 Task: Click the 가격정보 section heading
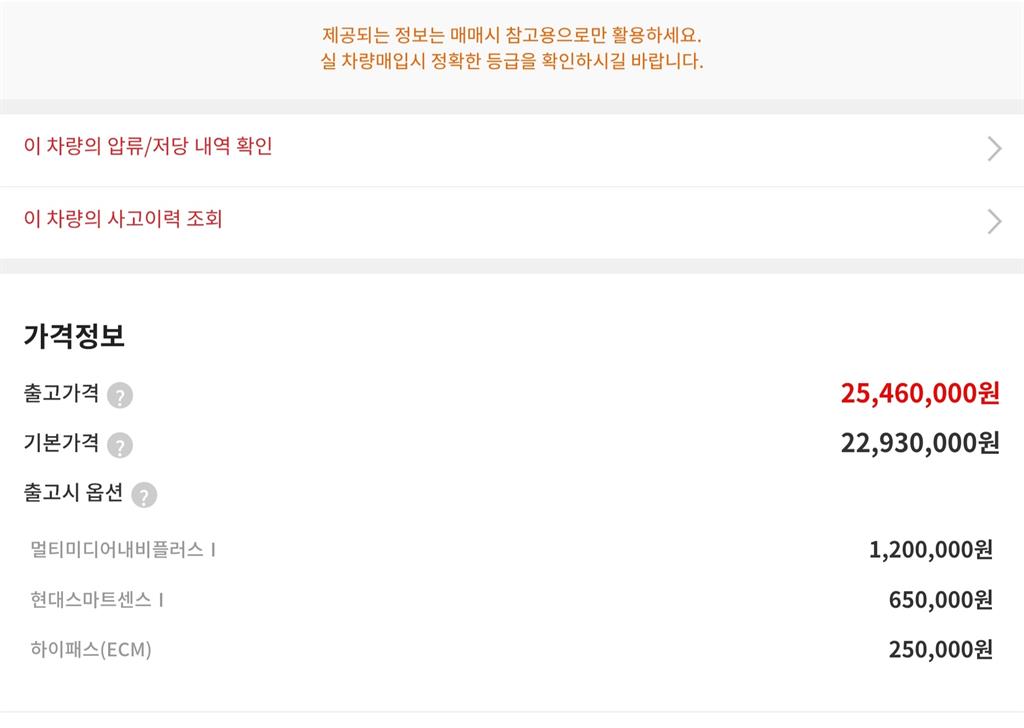point(74,336)
